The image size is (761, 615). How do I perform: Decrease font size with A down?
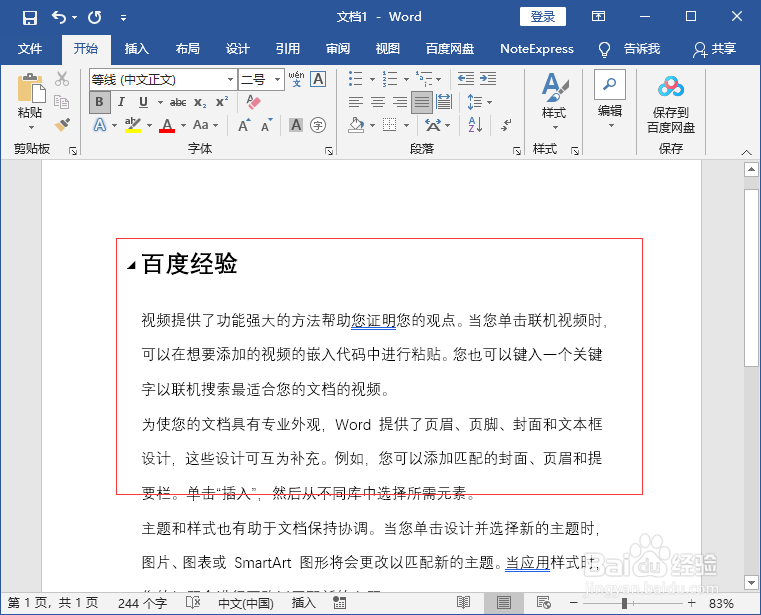266,126
